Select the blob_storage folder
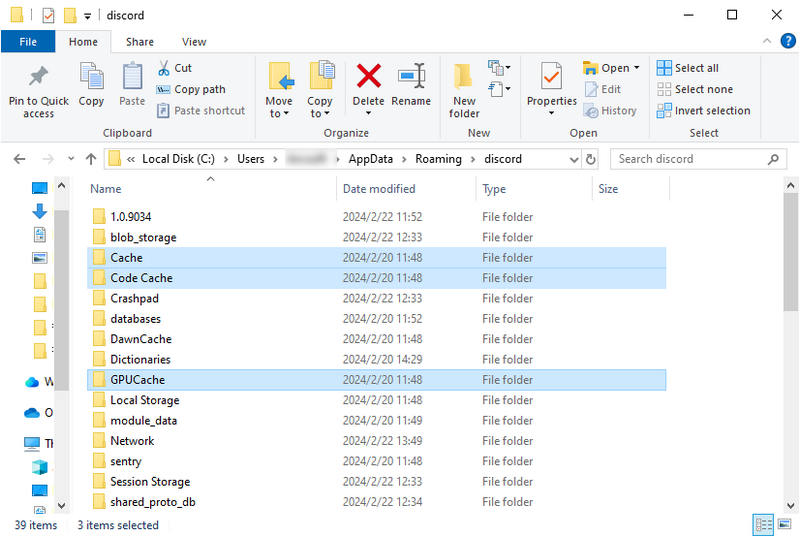This screenshot has width=800, height=537. [x=377, y=237]
